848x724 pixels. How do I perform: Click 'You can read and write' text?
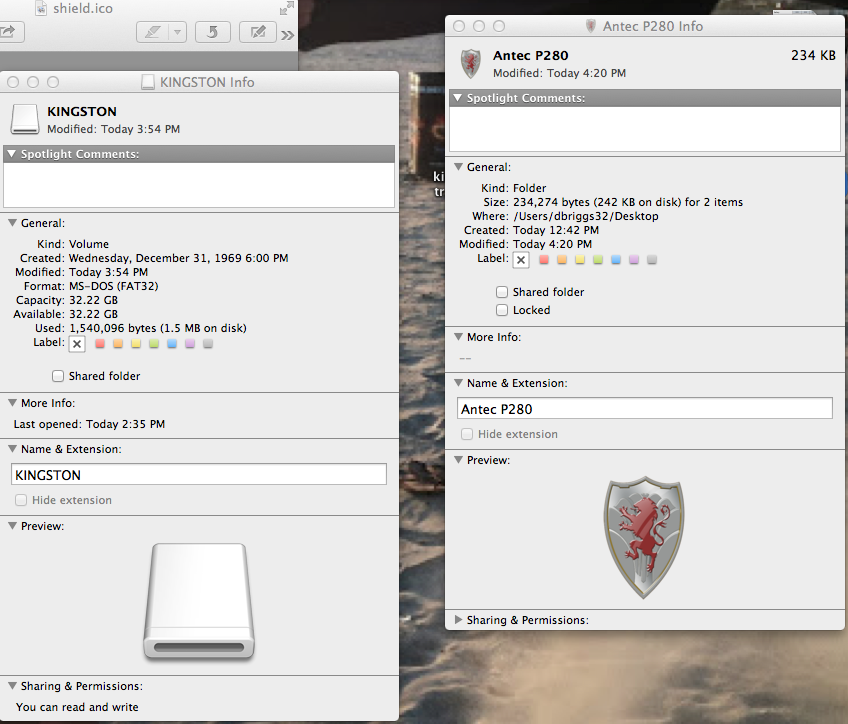(x=77, y=707)
